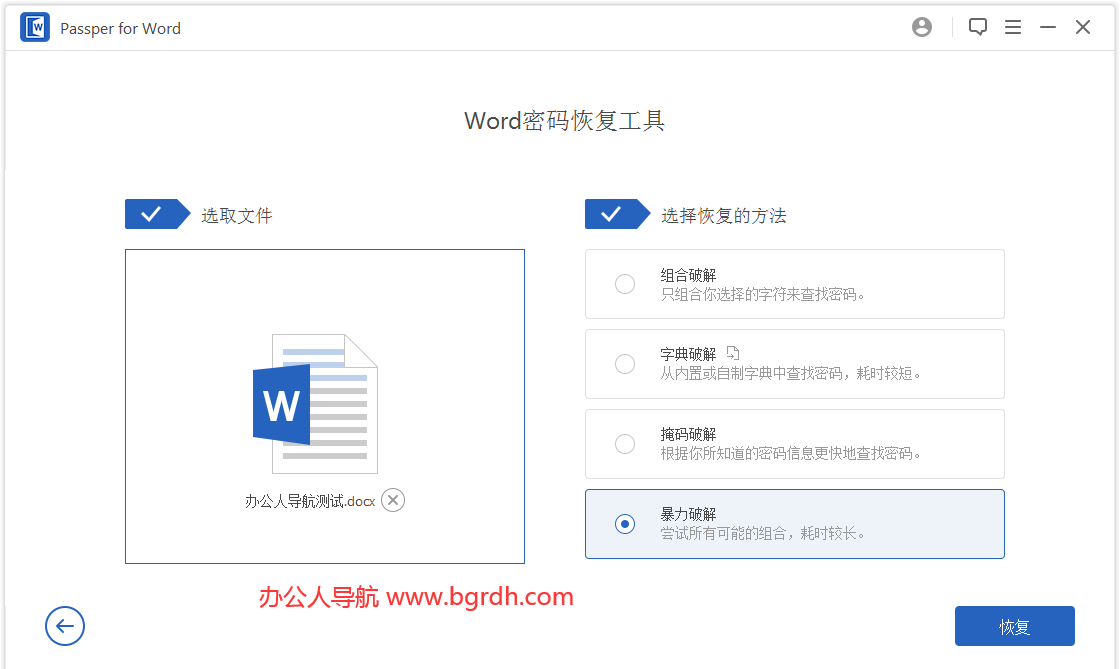The image size is (1120, 669).
Task: Open the user account icon
Action: point(921,27)
